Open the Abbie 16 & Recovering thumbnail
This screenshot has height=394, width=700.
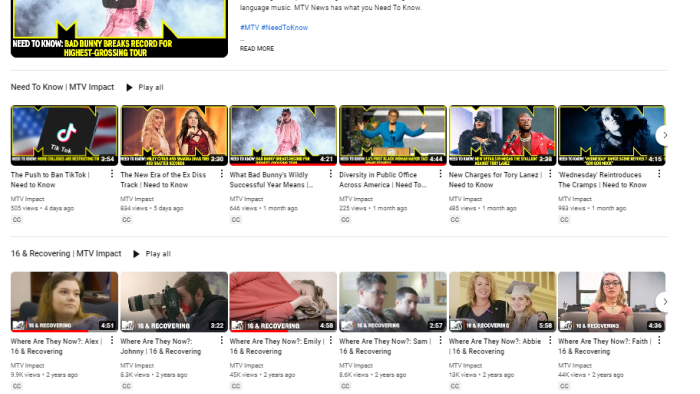tap(502, 302)
